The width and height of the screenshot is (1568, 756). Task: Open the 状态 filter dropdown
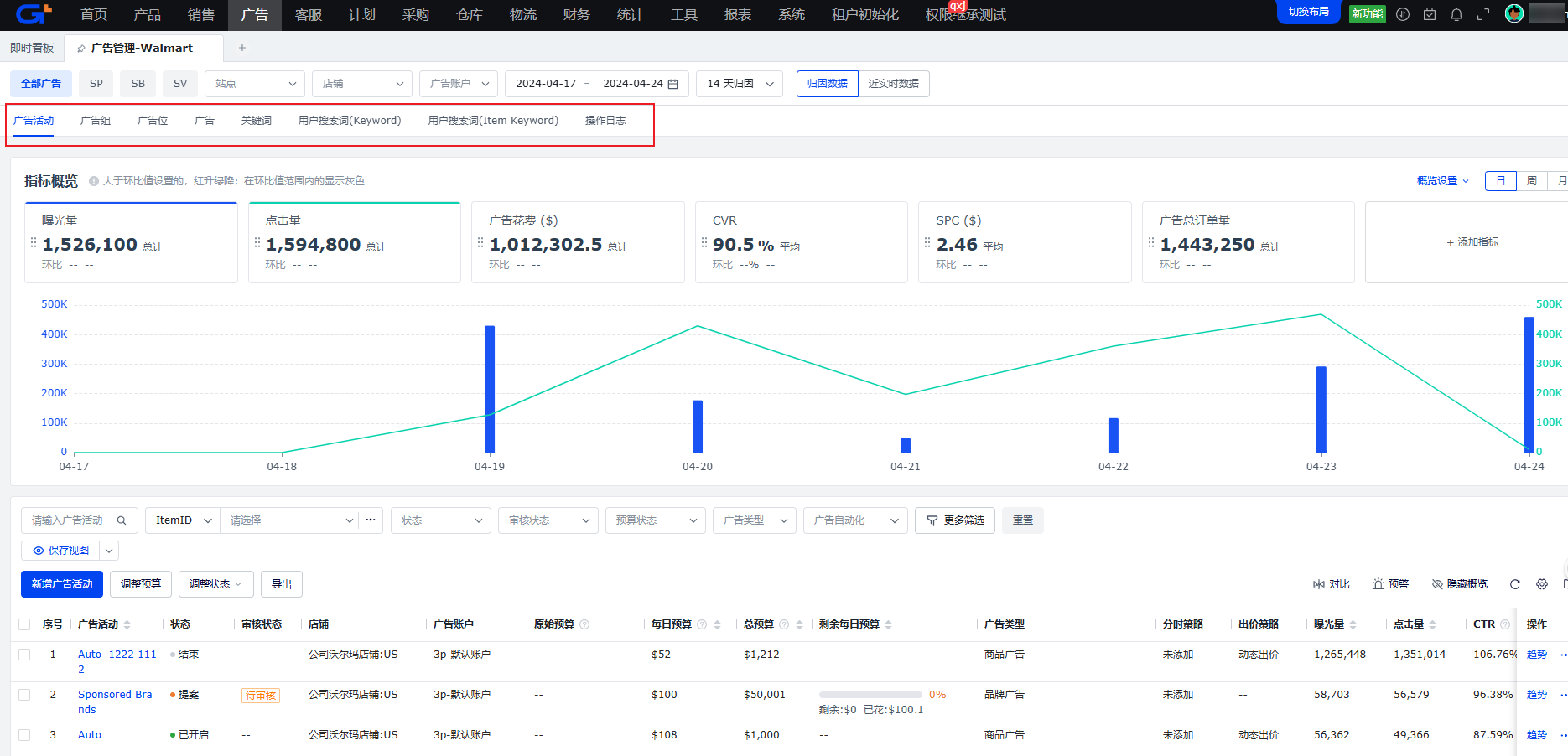441,520
